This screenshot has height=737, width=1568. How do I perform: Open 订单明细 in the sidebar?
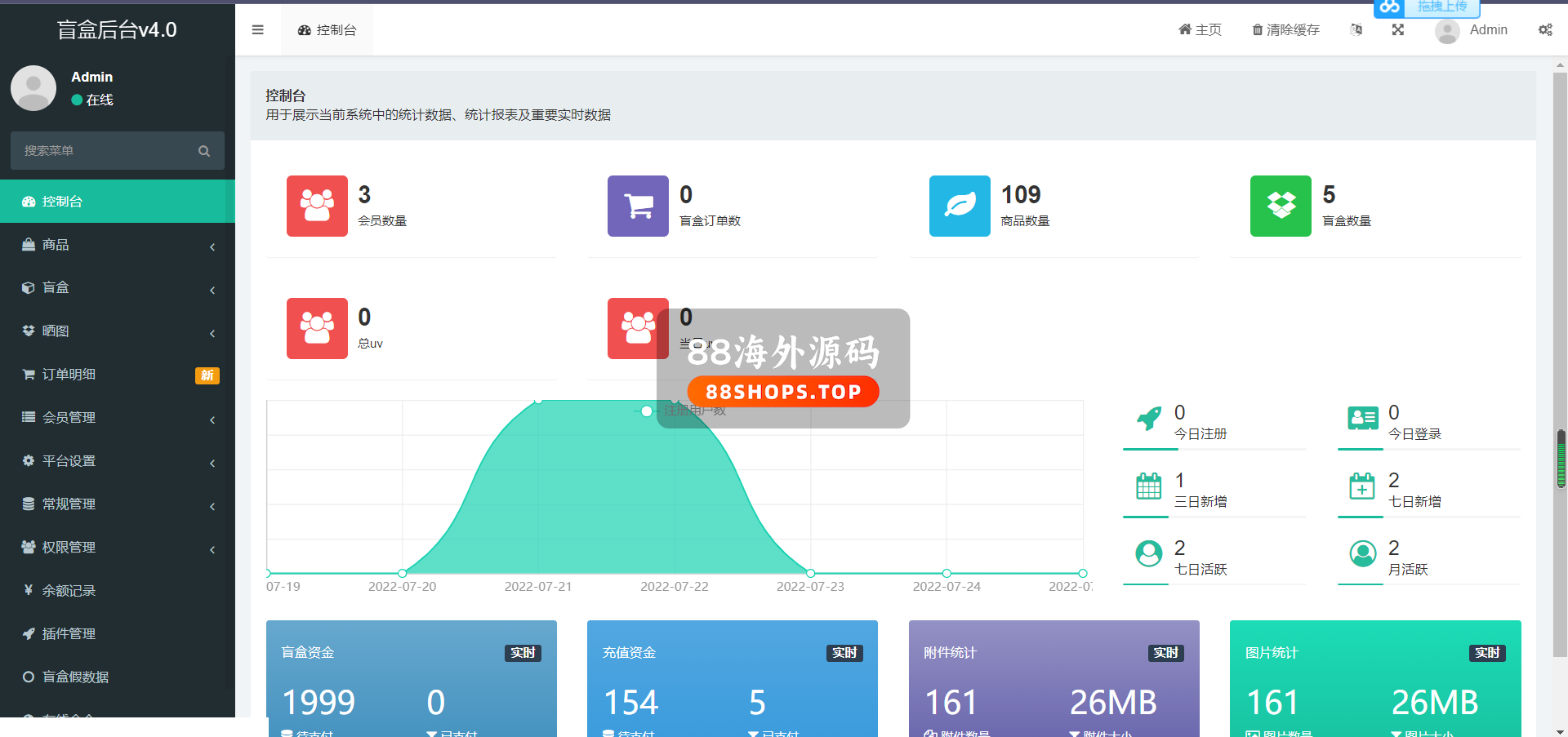[118, 375]
